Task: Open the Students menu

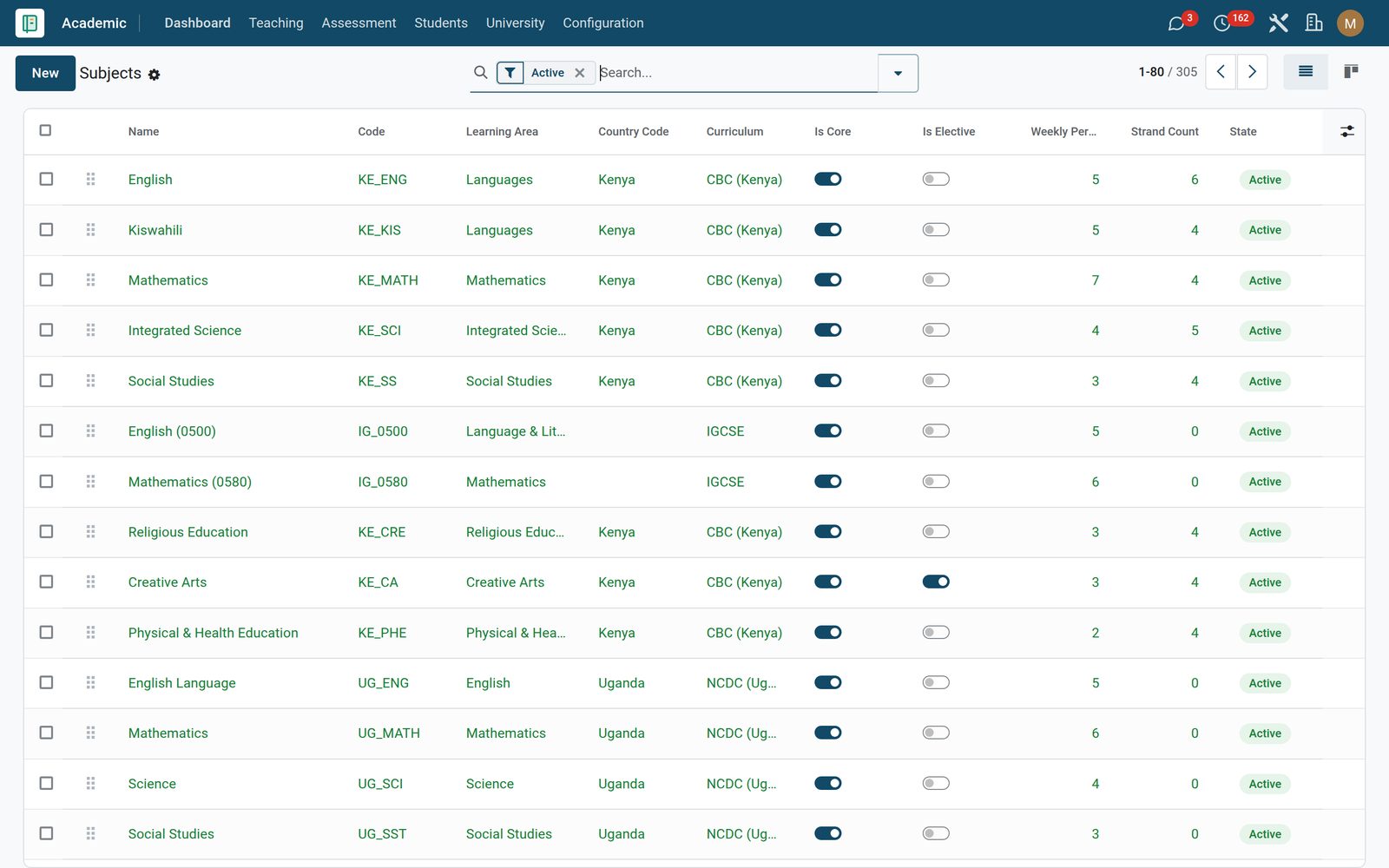Action: (441, 23)
